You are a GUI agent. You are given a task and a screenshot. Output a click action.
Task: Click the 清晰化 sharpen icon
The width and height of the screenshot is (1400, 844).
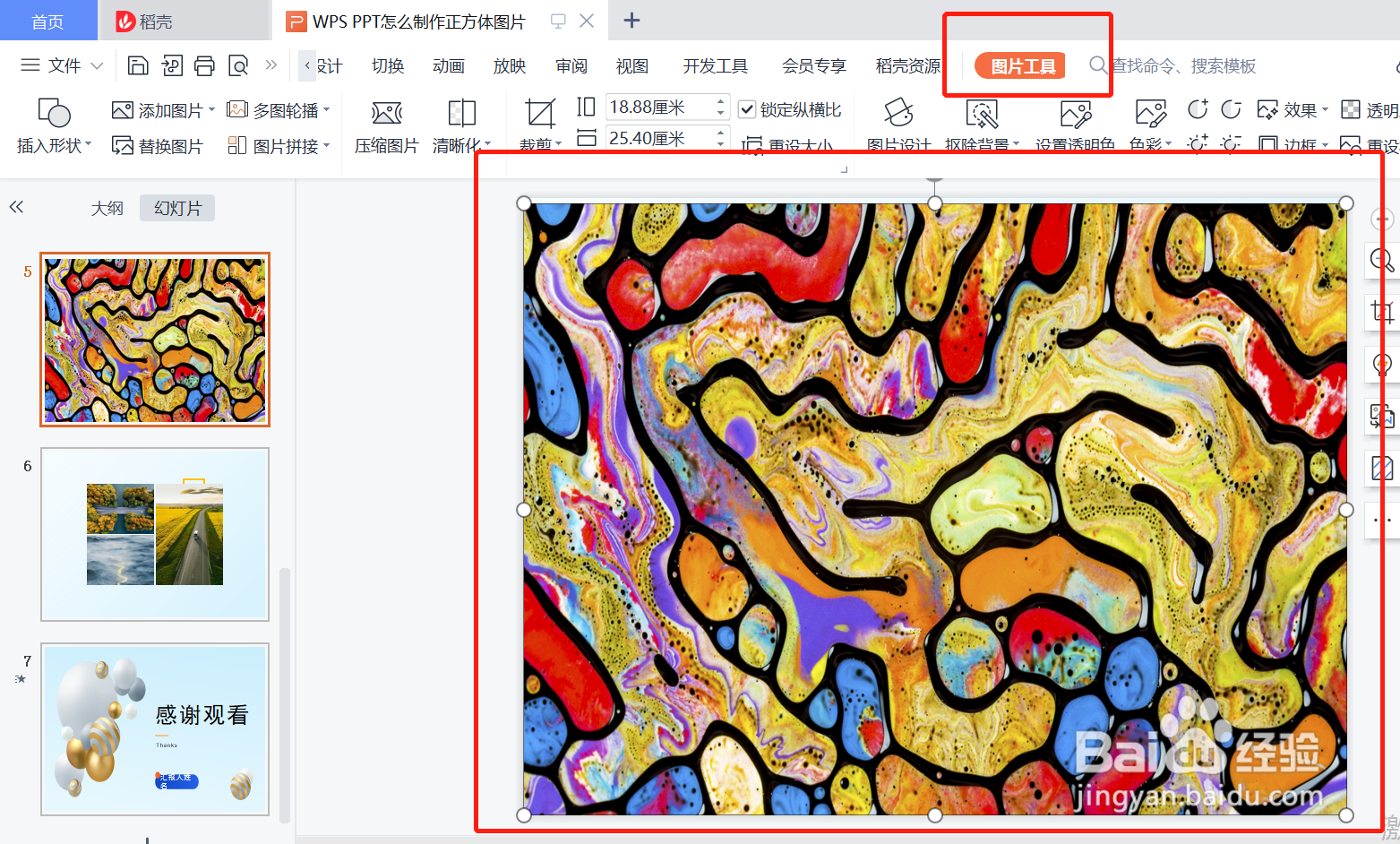tap(461, 113)
